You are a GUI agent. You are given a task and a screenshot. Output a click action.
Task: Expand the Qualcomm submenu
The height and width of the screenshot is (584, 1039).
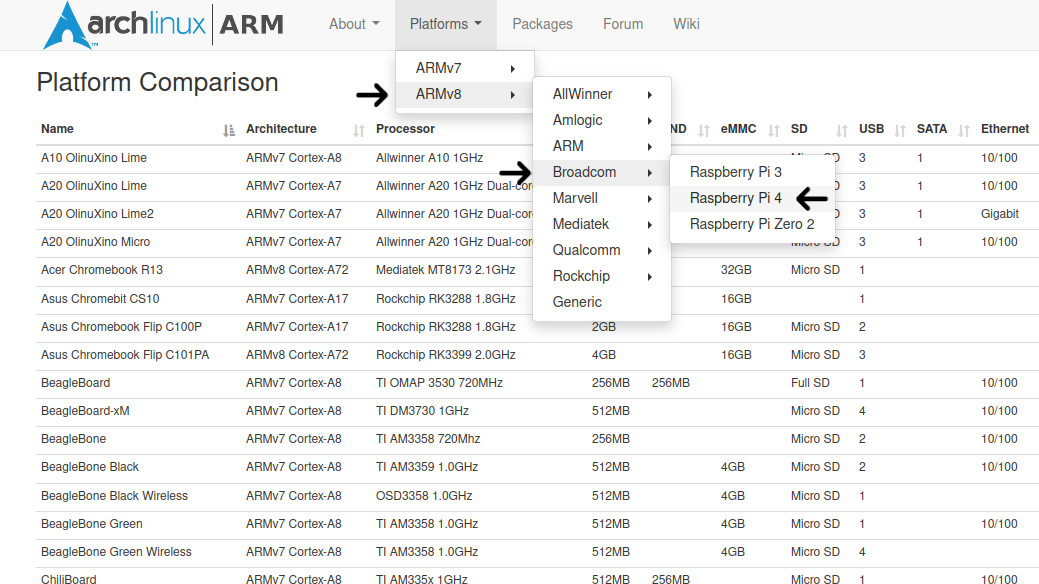[x=602, y=250]
